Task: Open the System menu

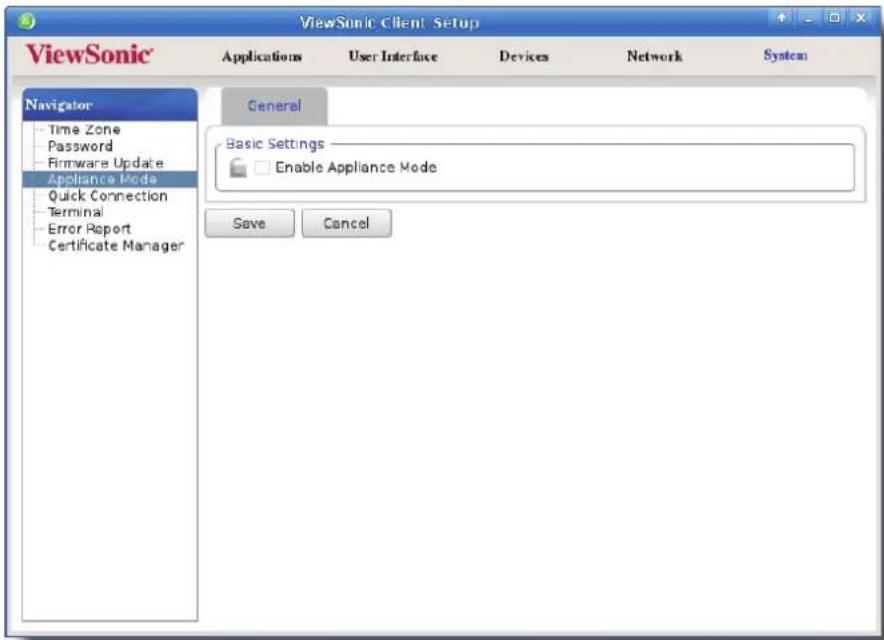Action: tap(785, 55)
